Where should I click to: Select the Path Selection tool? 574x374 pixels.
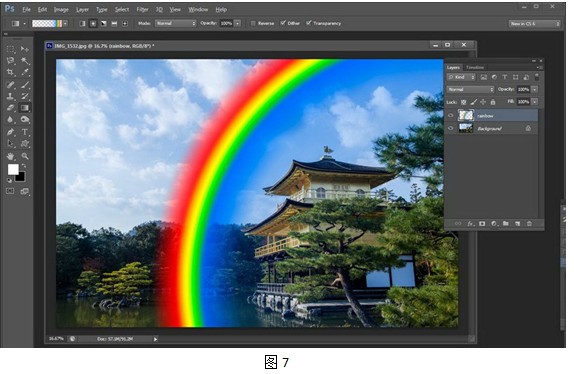pyautogui.click(x=10, y=144)
